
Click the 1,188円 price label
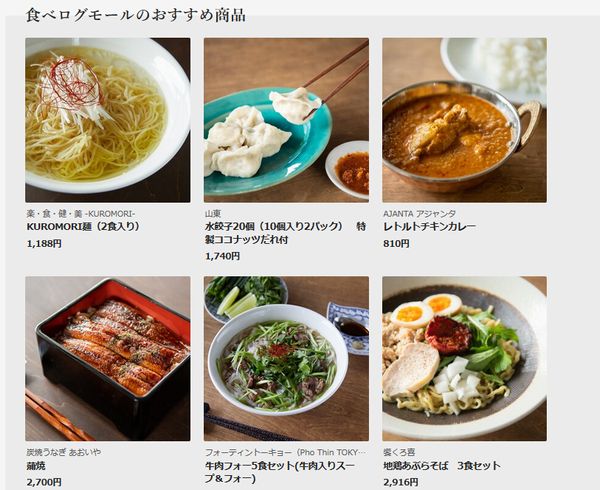point(44,244)
